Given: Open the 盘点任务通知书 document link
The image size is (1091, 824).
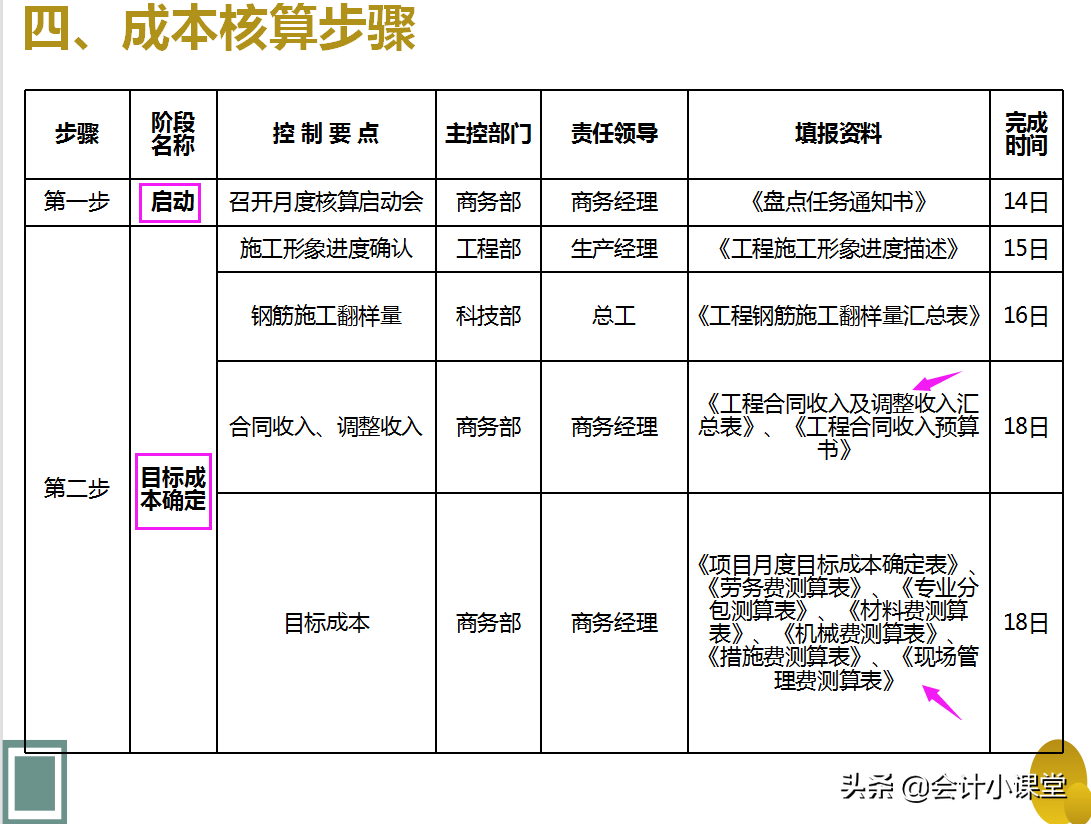Looking at the screenshot, I should [837, 201].
